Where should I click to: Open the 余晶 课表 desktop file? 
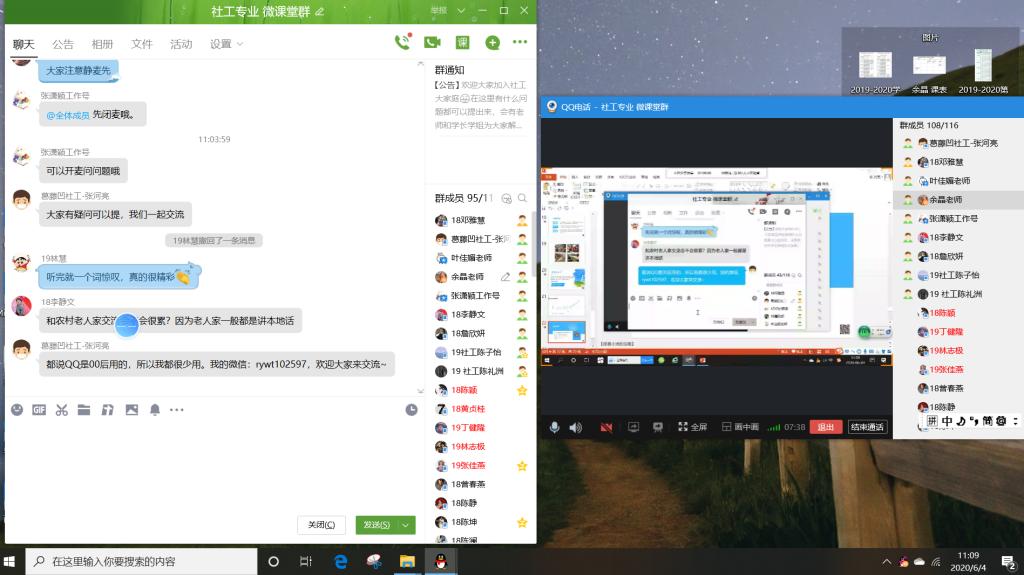(929, 73)
